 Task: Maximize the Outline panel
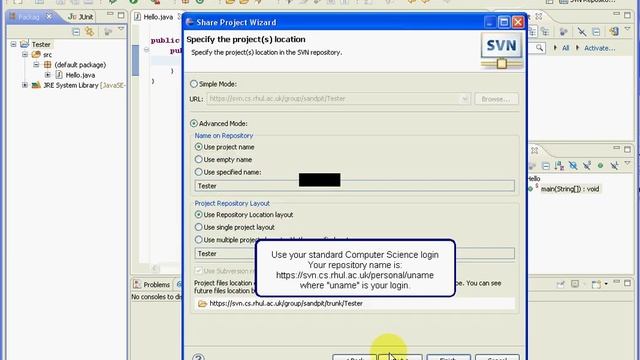pos(627,149)
